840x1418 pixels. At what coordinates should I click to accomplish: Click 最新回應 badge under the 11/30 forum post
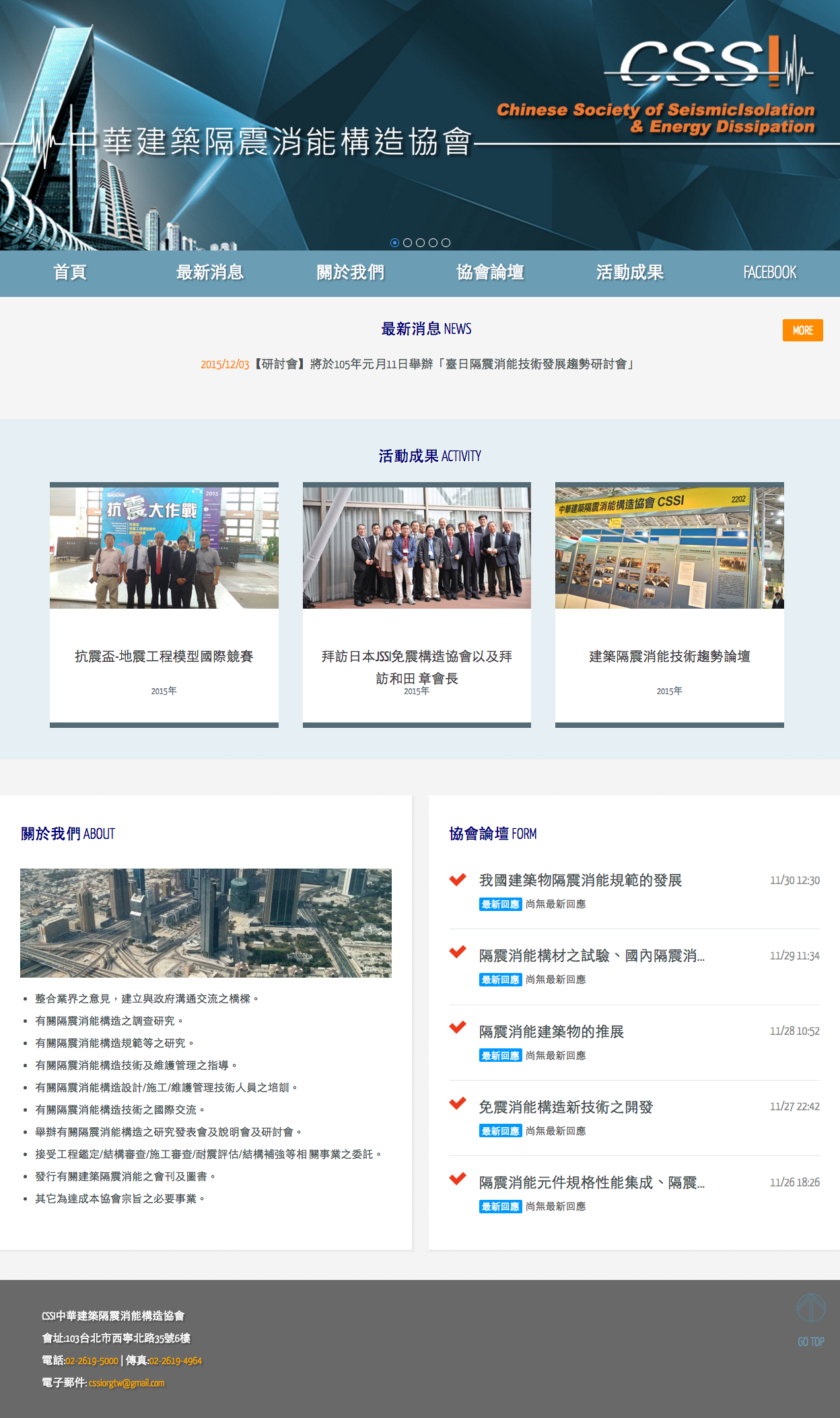tap(500, 904)
